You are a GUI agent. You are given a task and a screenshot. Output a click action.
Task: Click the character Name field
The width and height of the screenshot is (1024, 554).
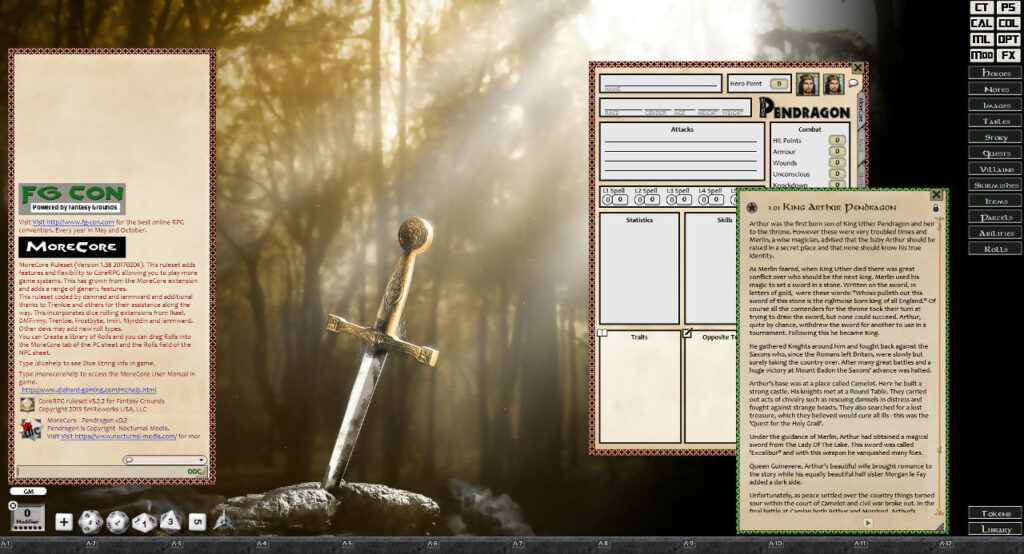point(660,84)
